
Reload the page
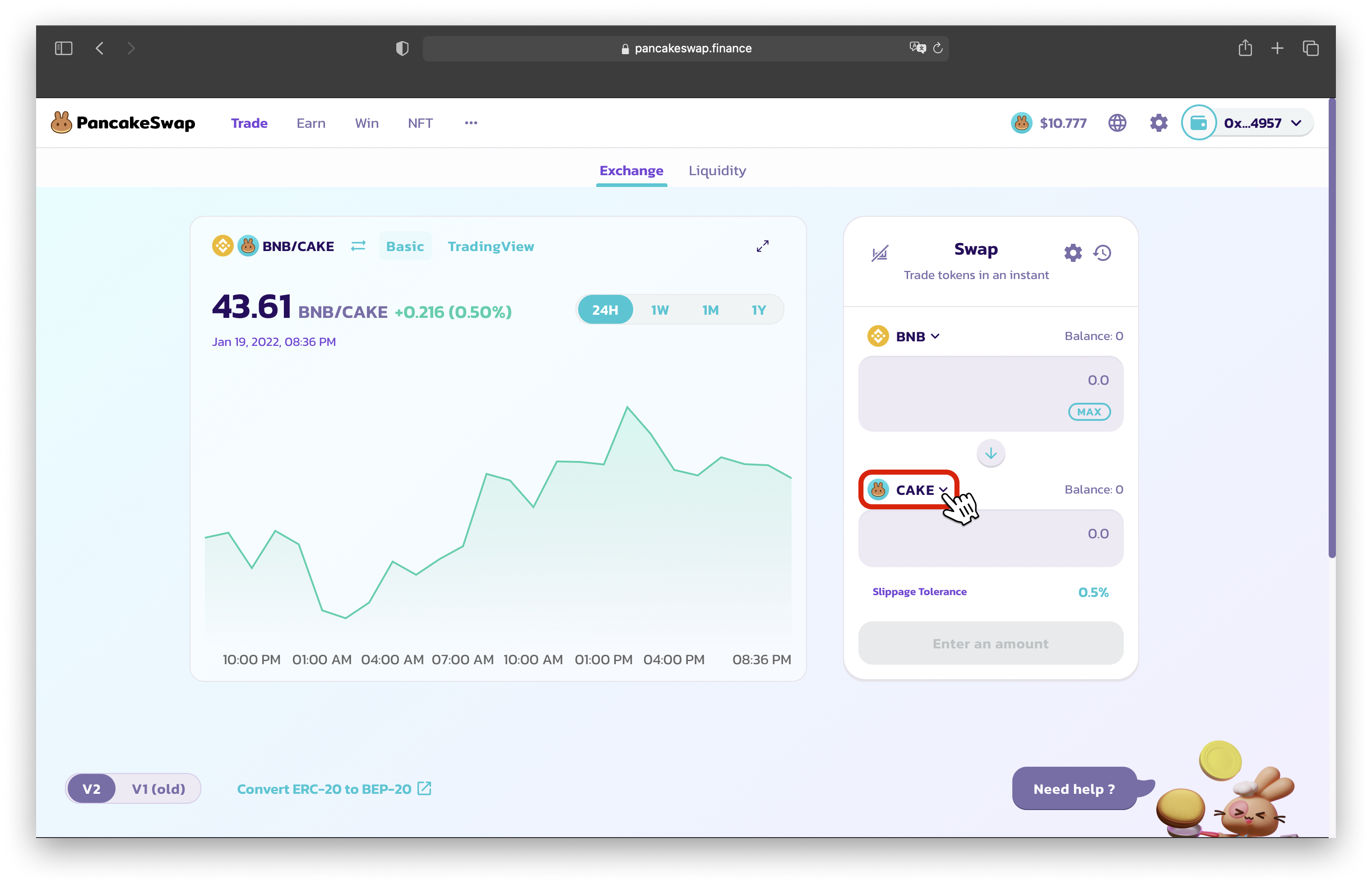point(937,48)
